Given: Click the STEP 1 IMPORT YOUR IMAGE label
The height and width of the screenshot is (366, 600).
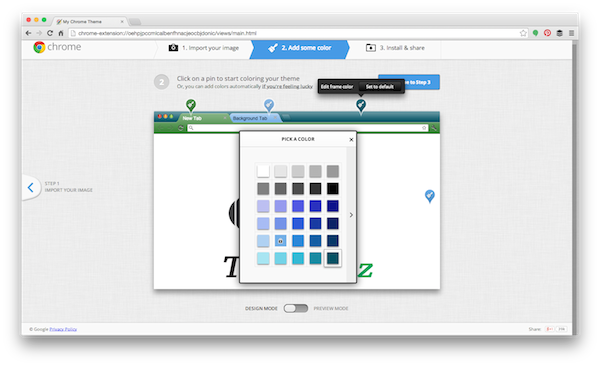Looking at the screenshot, I should [x=68, y=187].
